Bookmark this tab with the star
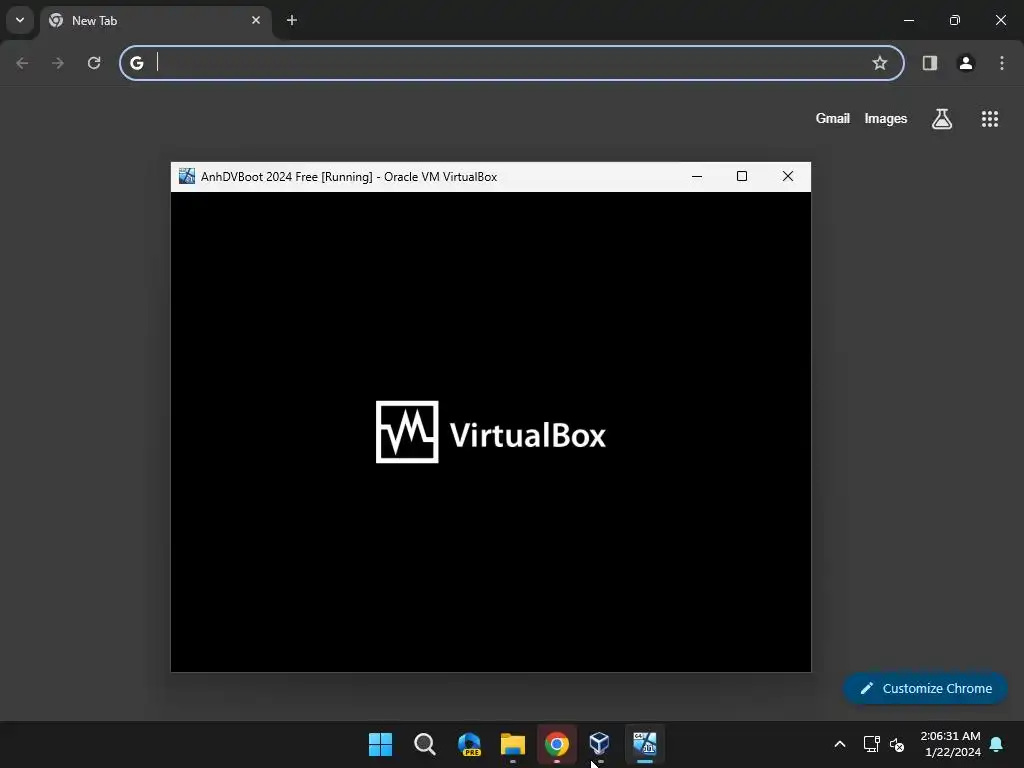 (880, 63)
